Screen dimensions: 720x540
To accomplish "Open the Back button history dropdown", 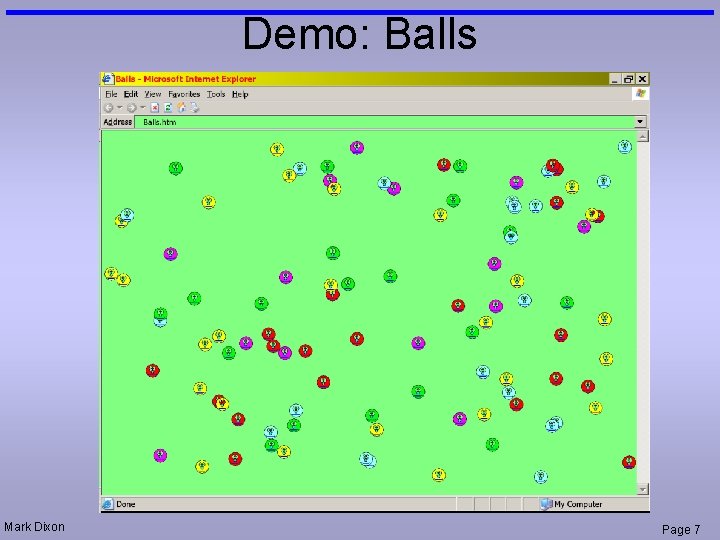I will (x=119, y=107).
